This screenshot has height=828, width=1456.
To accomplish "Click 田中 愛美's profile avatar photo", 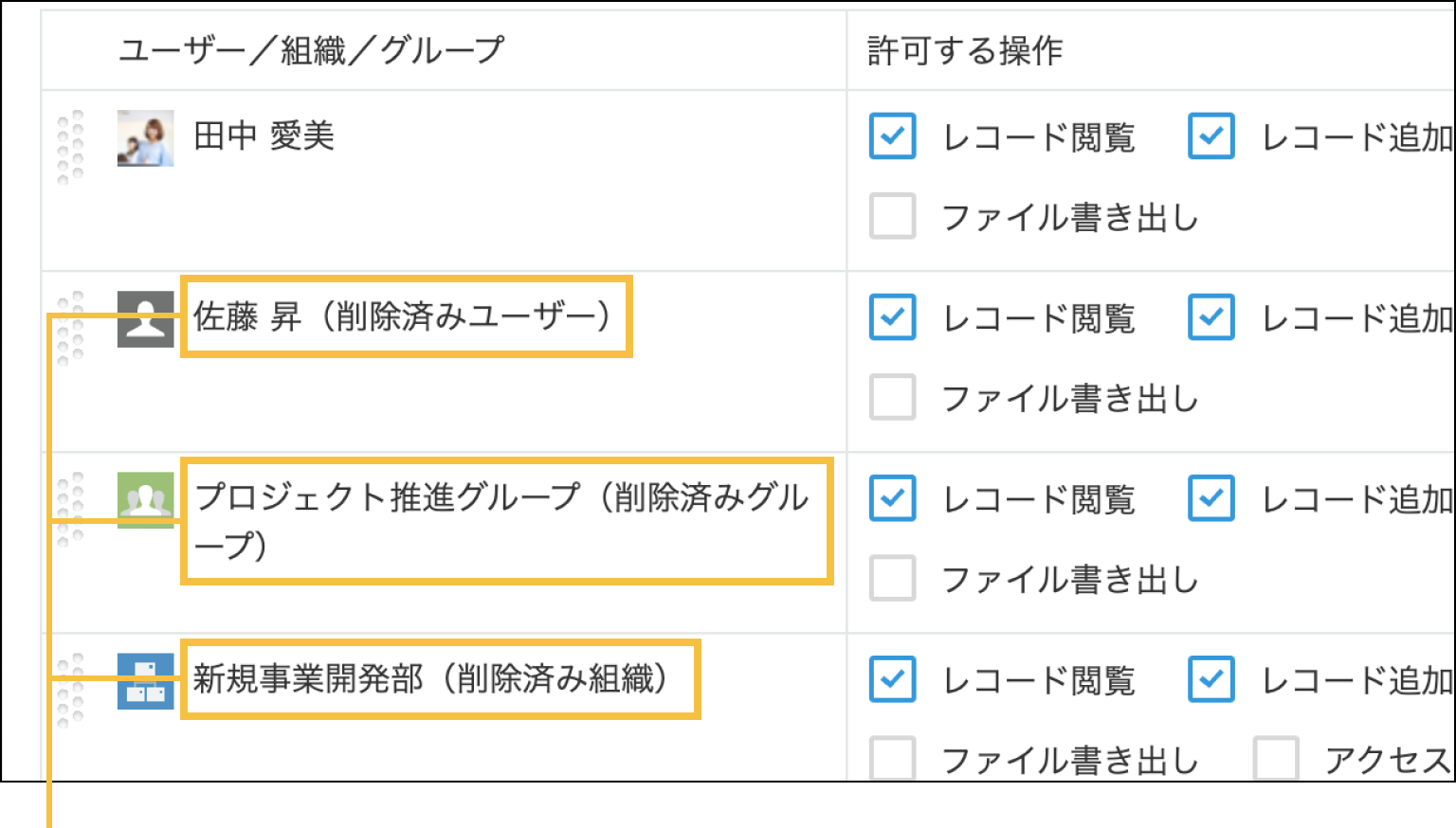I will pos(144,138).
